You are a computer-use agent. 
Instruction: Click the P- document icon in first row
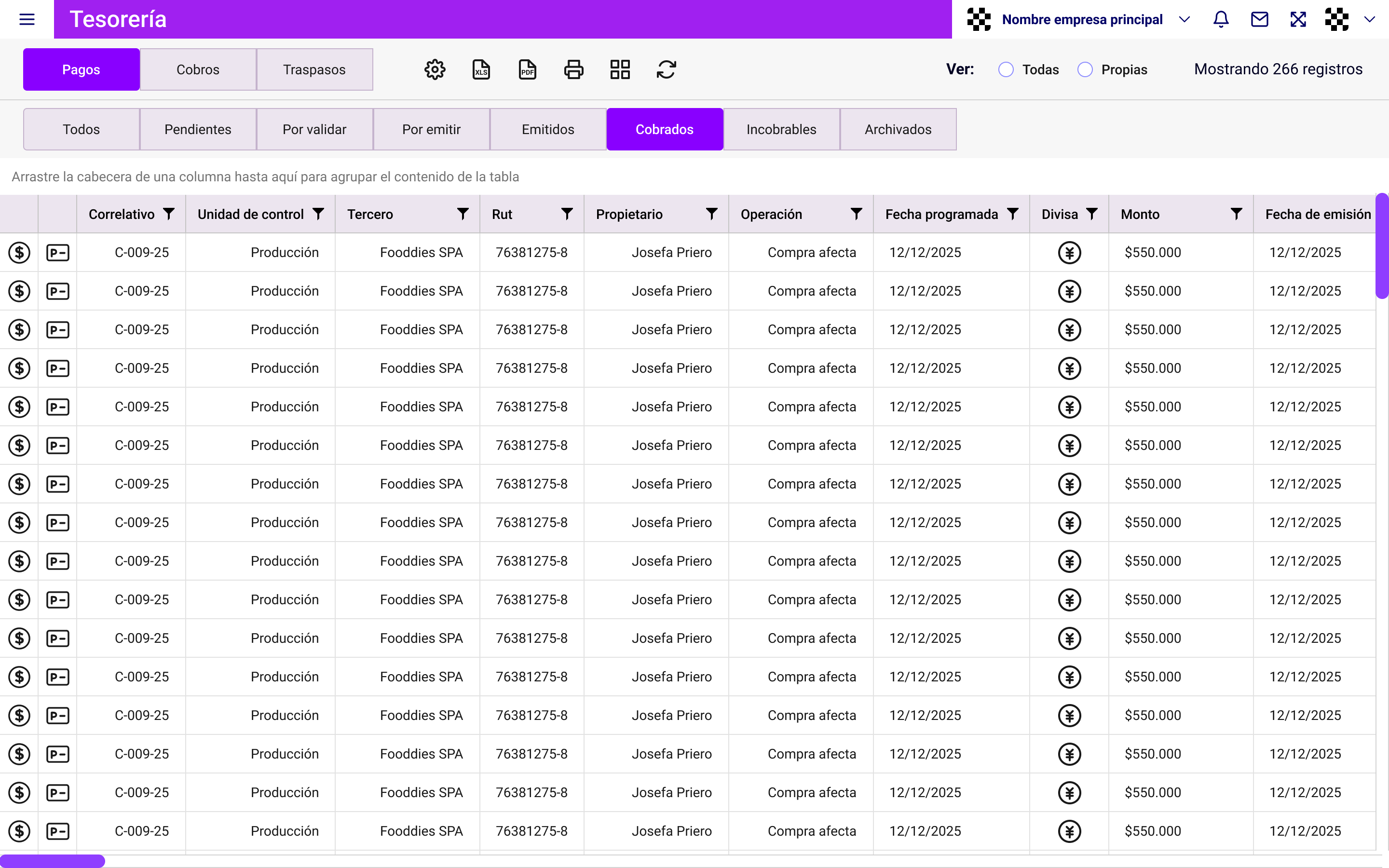57,253
